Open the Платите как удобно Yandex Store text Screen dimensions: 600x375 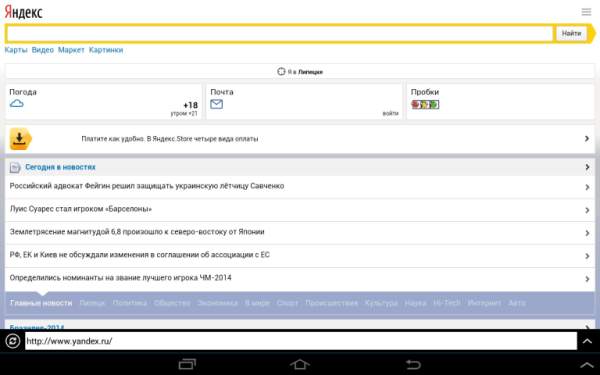tap(170, 139)
